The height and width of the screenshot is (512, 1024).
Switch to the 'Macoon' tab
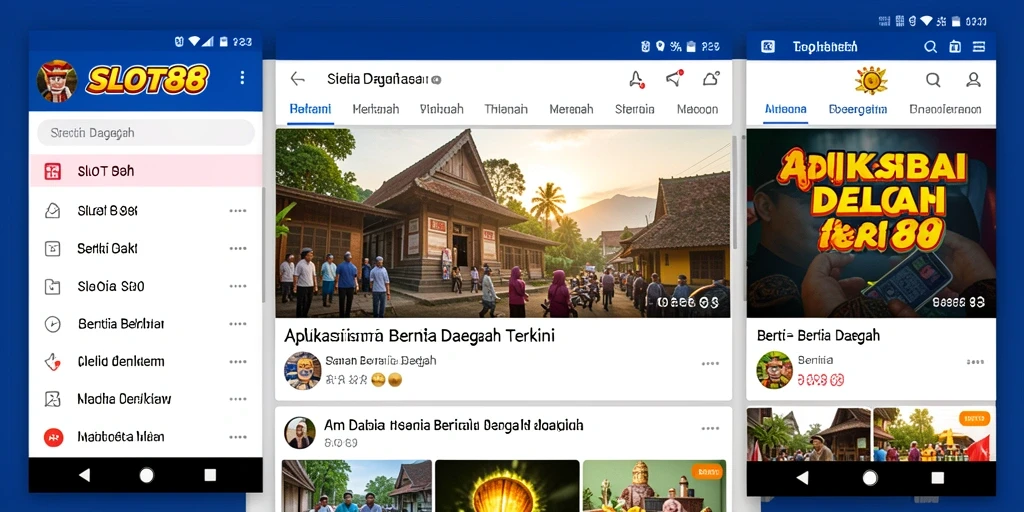pyautogui.click(x=697, y=109)
